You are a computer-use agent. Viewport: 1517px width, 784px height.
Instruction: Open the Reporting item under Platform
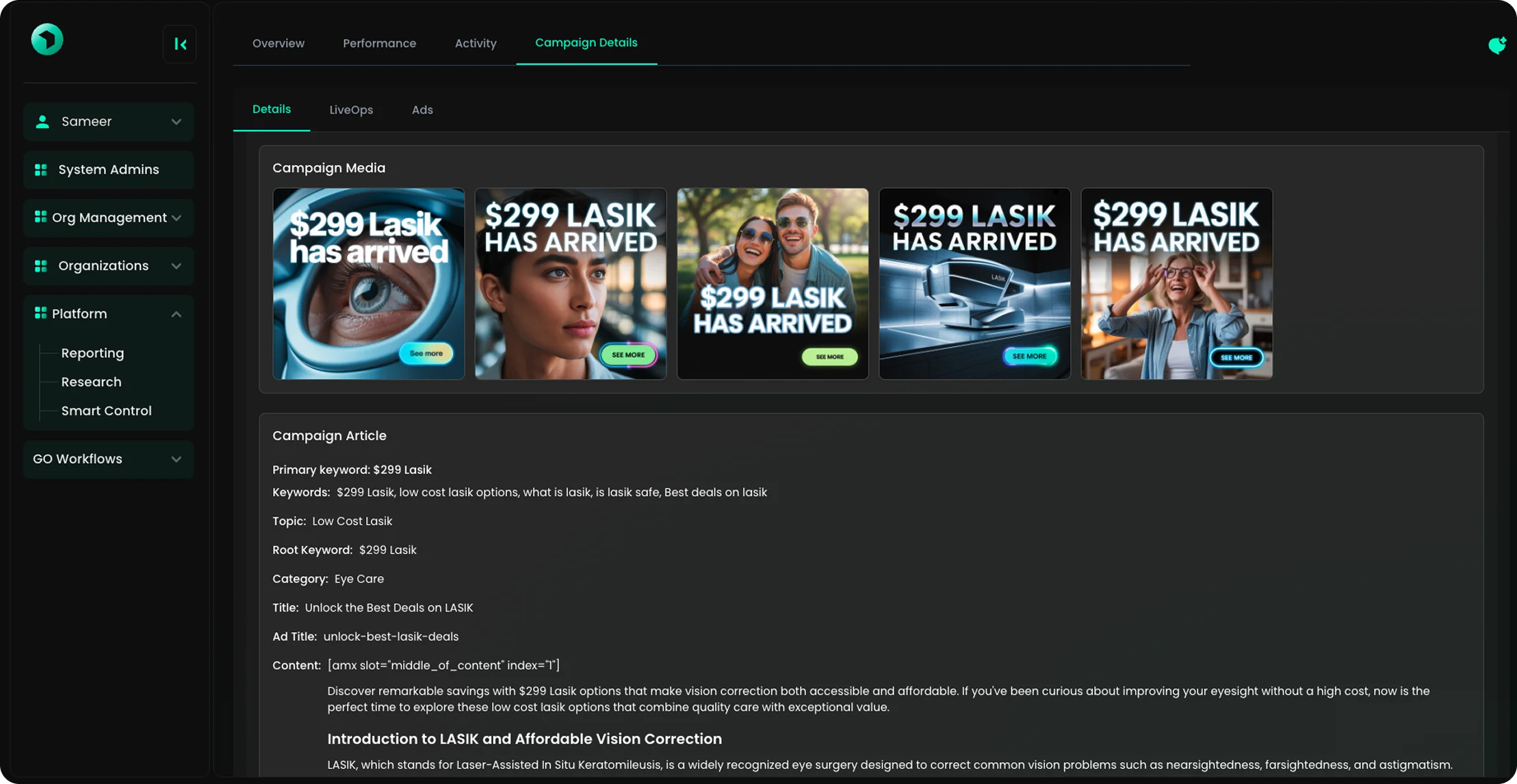tap(92, 353)
